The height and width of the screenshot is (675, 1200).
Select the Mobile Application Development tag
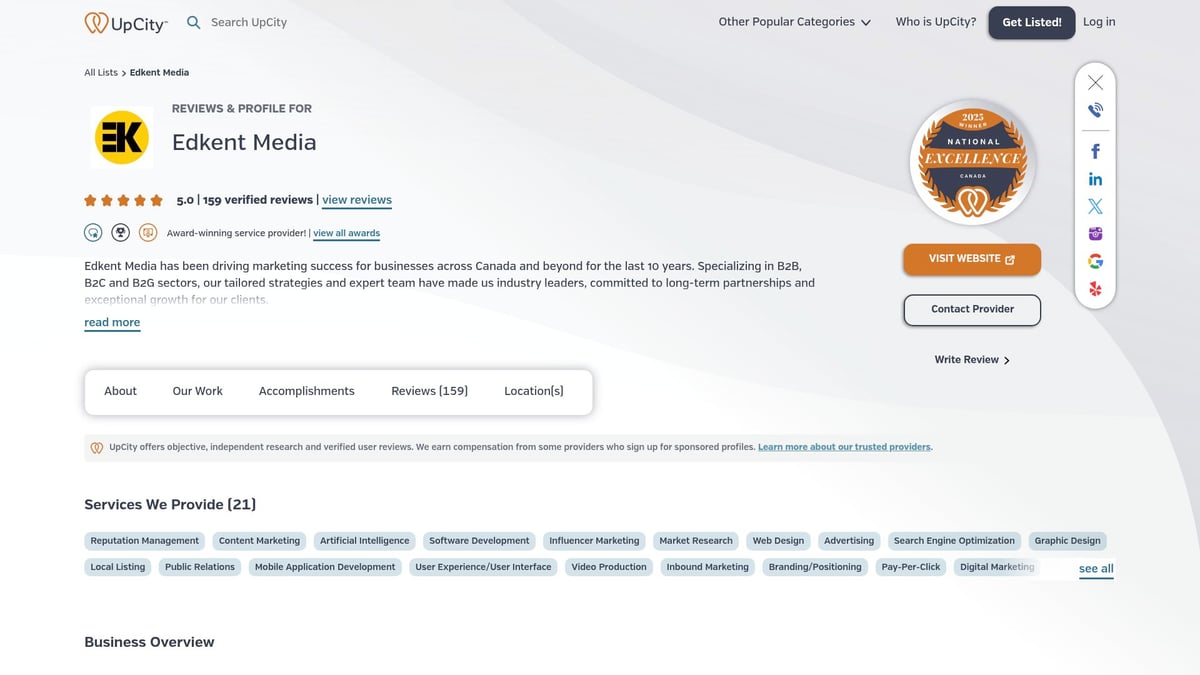pyautogui.click(x=325, y=567)
